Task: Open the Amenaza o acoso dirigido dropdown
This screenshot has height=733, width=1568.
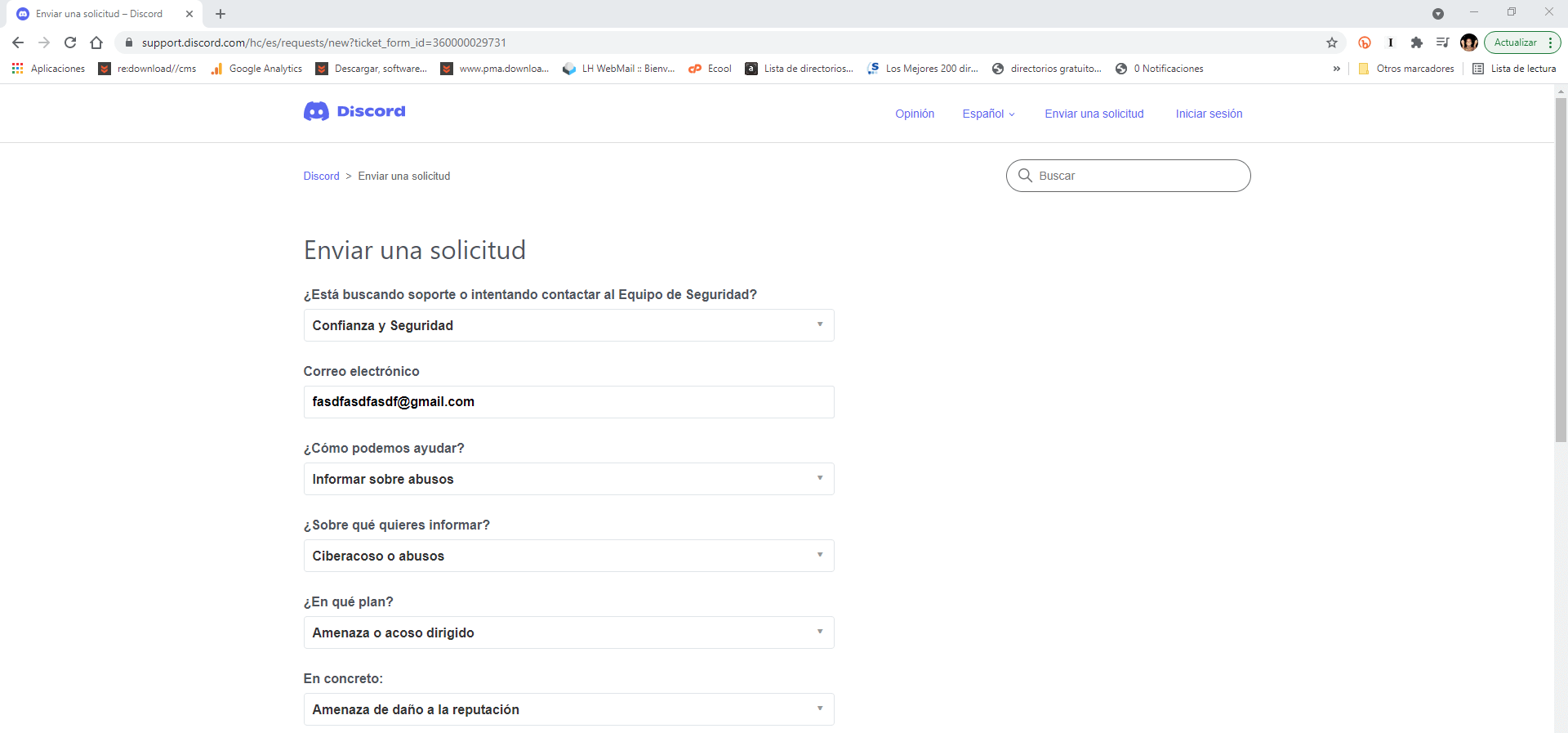Action: click(x=568, y=632)
